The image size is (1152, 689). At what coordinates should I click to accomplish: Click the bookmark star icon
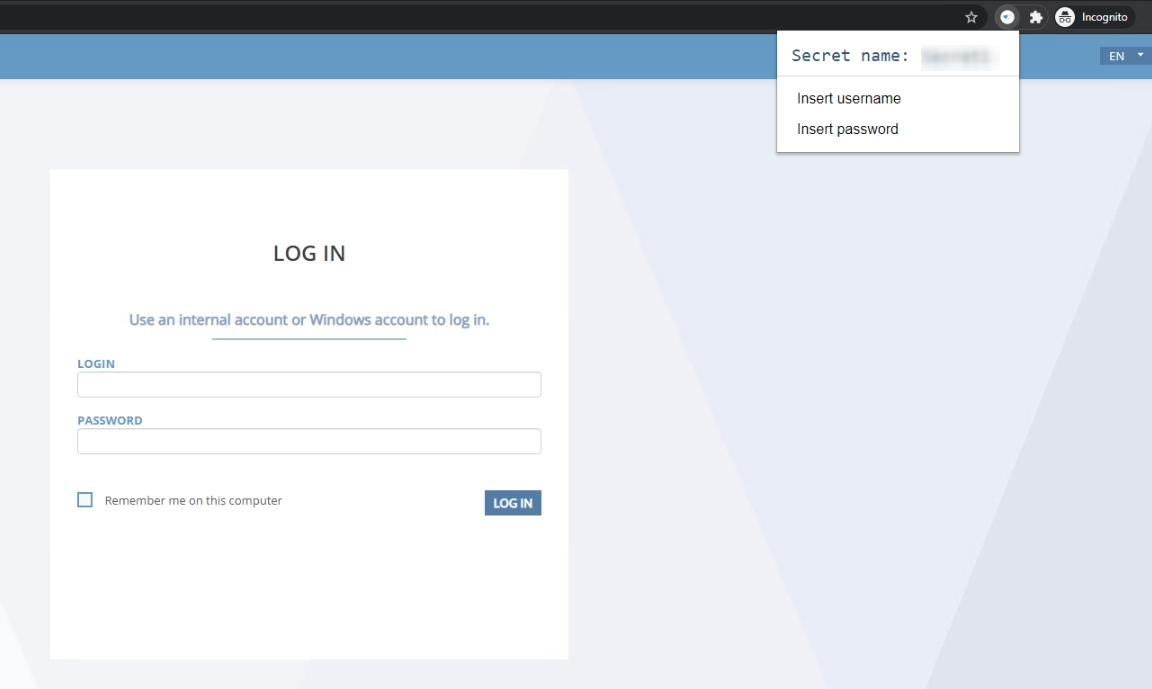point(970,17)
